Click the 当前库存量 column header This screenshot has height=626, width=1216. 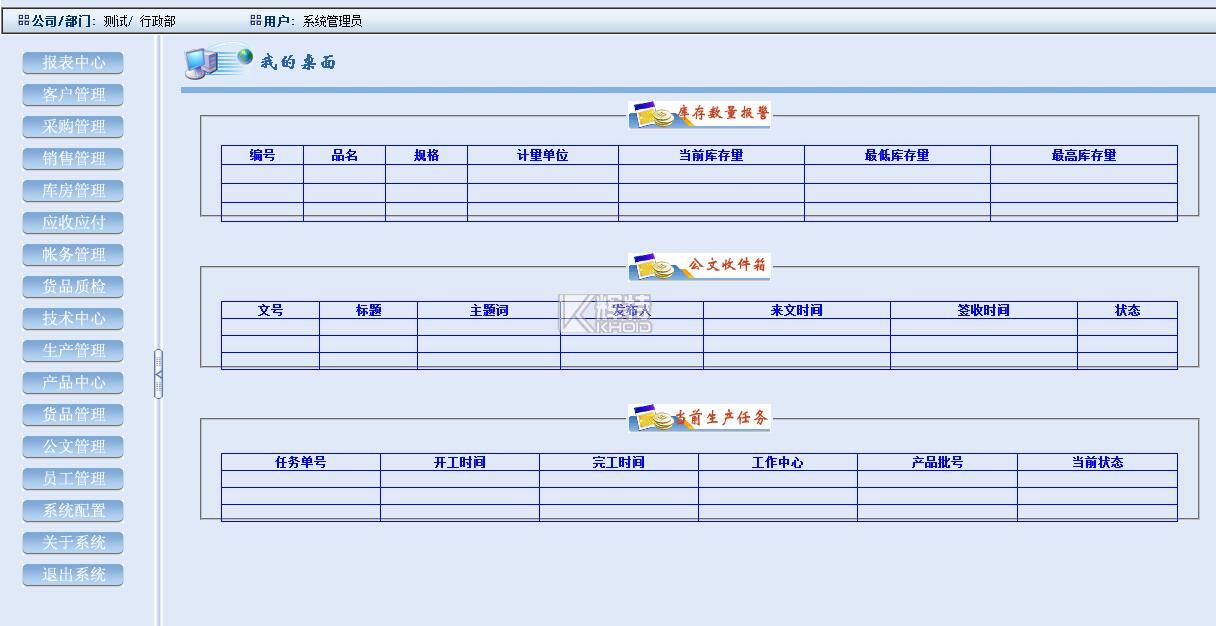pyautogui.click(x=711, y=155)
